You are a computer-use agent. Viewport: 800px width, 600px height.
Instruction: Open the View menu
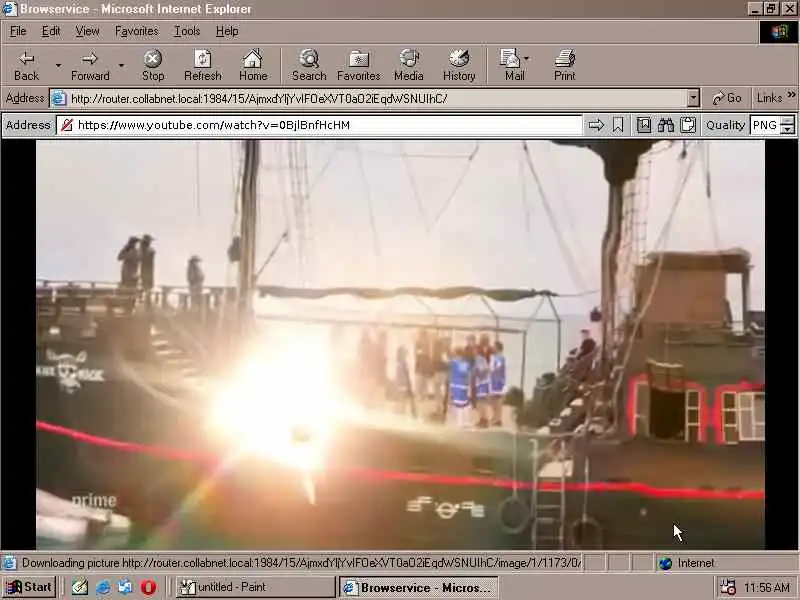(x=87, y=32)
